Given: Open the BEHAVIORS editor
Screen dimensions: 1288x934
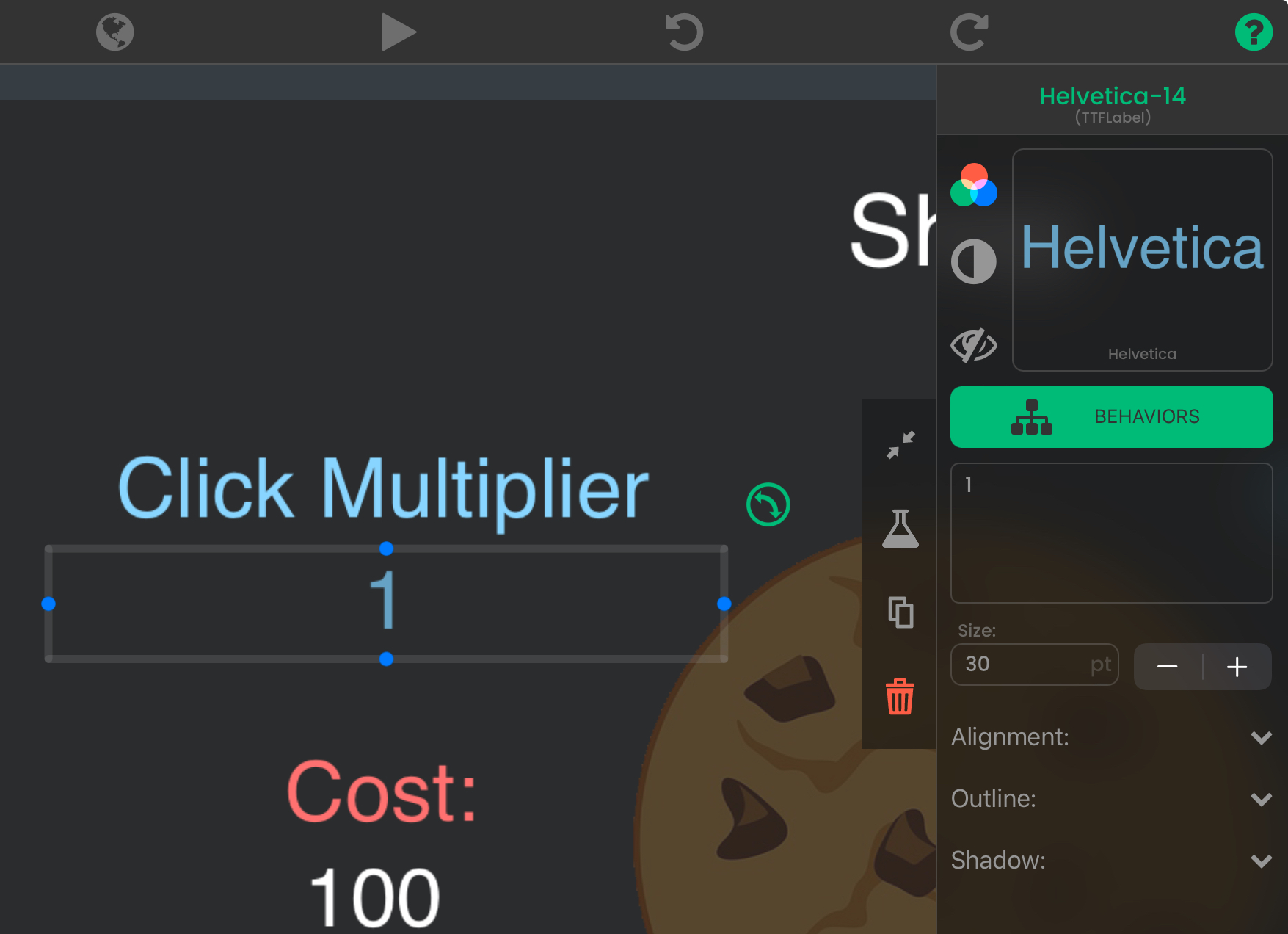Looking at the screenshot, I should coord(1111,417).
